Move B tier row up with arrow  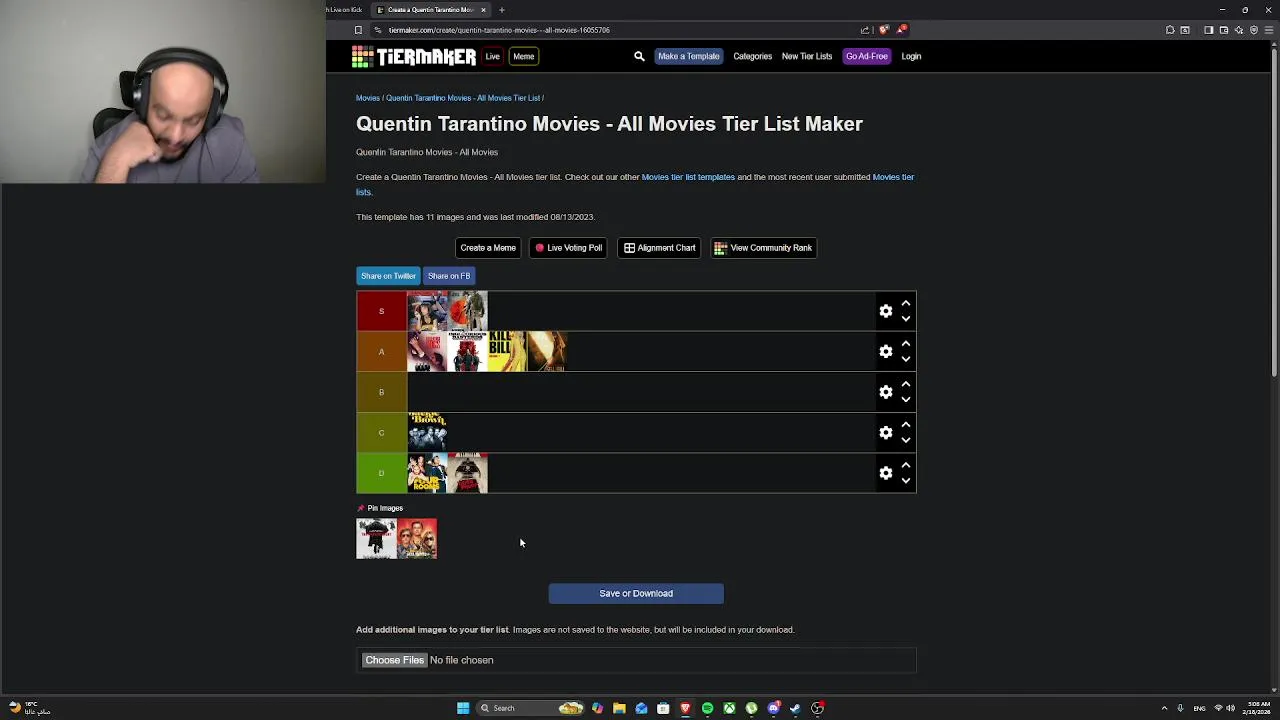click(x=906, y=384)
